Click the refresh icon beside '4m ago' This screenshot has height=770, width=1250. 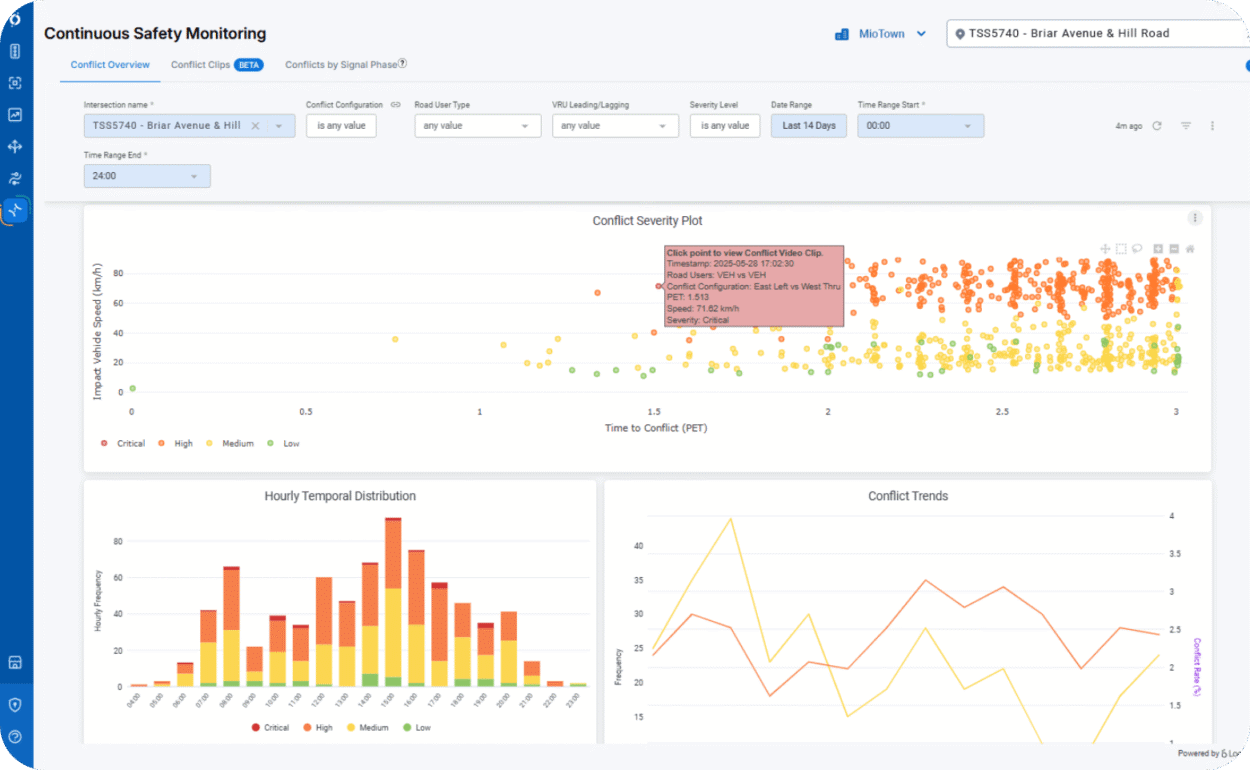point(1157,126)
